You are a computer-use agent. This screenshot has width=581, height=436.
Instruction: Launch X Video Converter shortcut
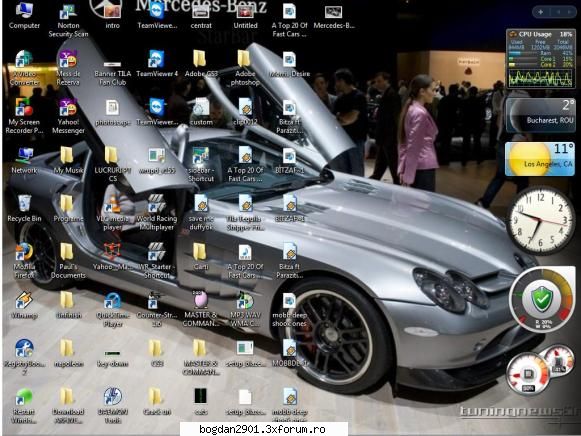point(24,68)
